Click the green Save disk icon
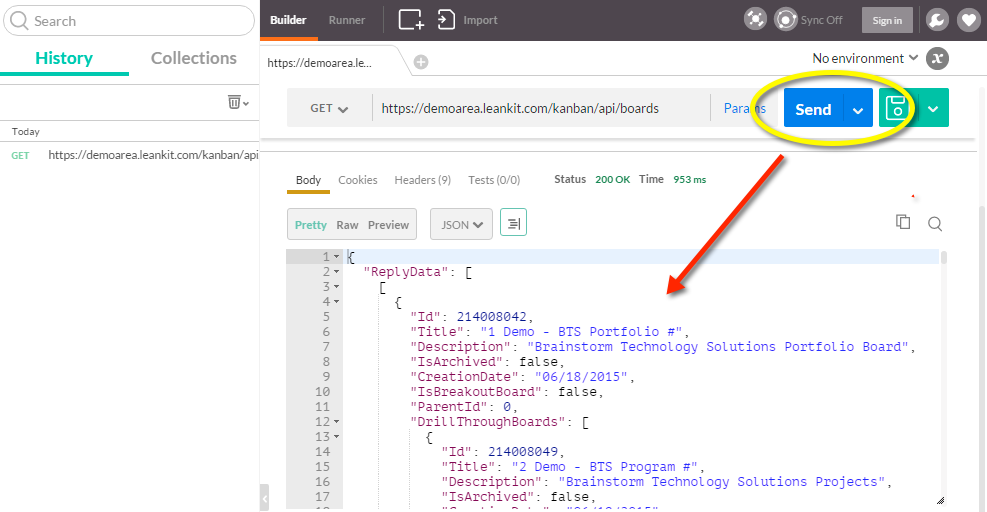This screenshot has height=512, width=987. (x=898, y=108)
